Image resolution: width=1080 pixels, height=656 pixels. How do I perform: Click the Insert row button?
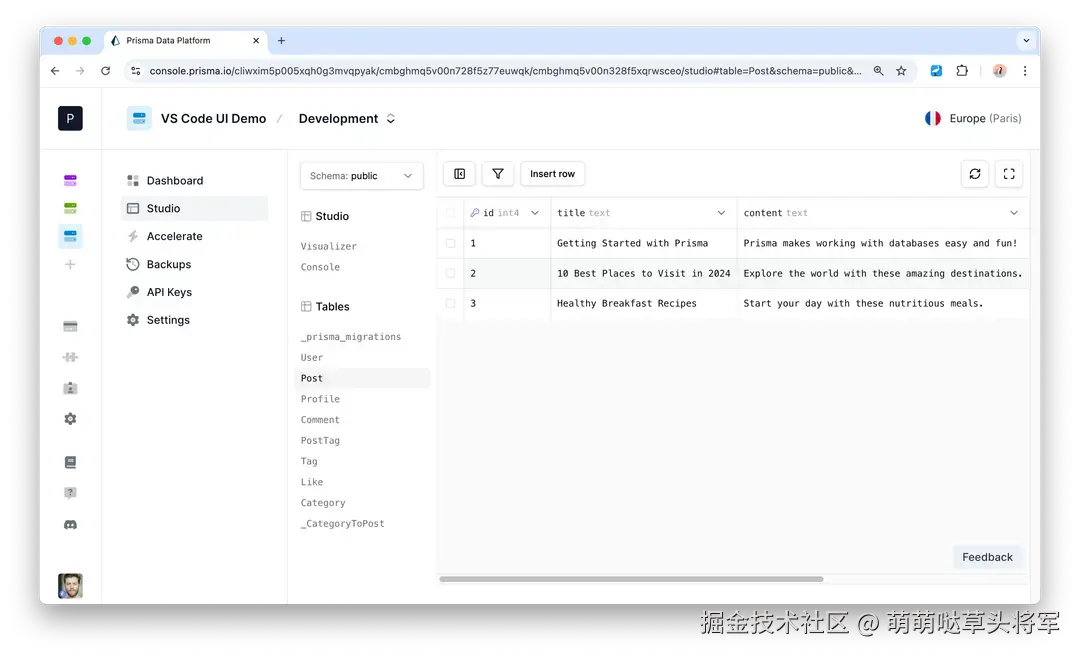coord(552,173)
